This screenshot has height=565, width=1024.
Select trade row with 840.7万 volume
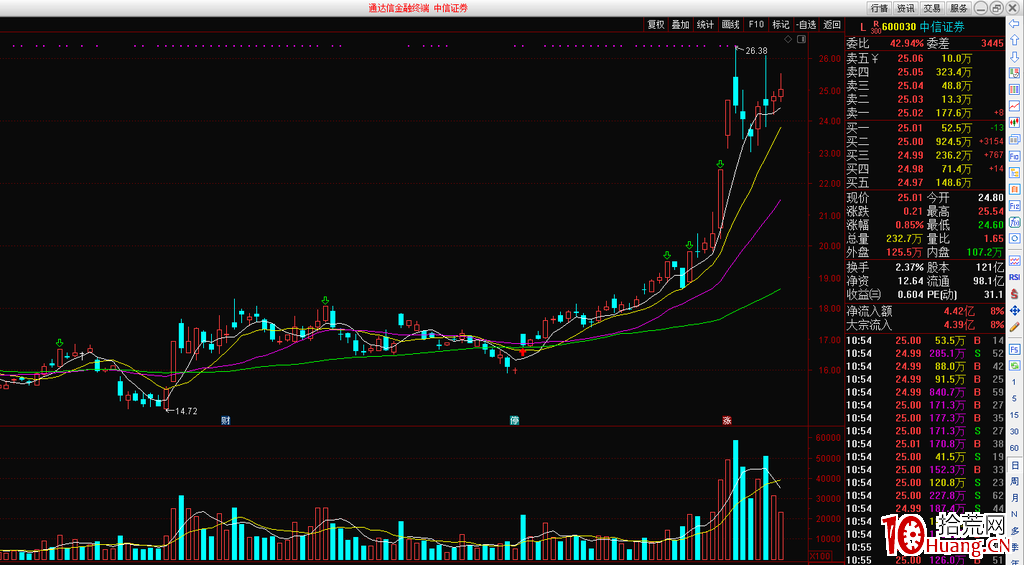click(925, 392)
